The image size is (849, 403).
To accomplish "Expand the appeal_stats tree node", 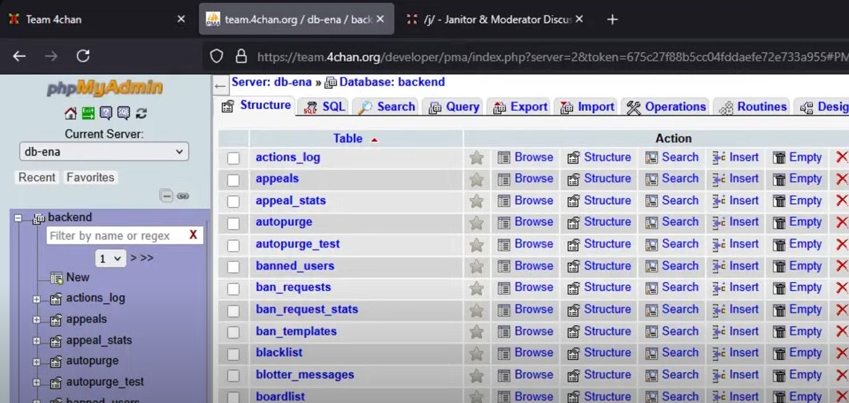I will click(x=36, y=341).
